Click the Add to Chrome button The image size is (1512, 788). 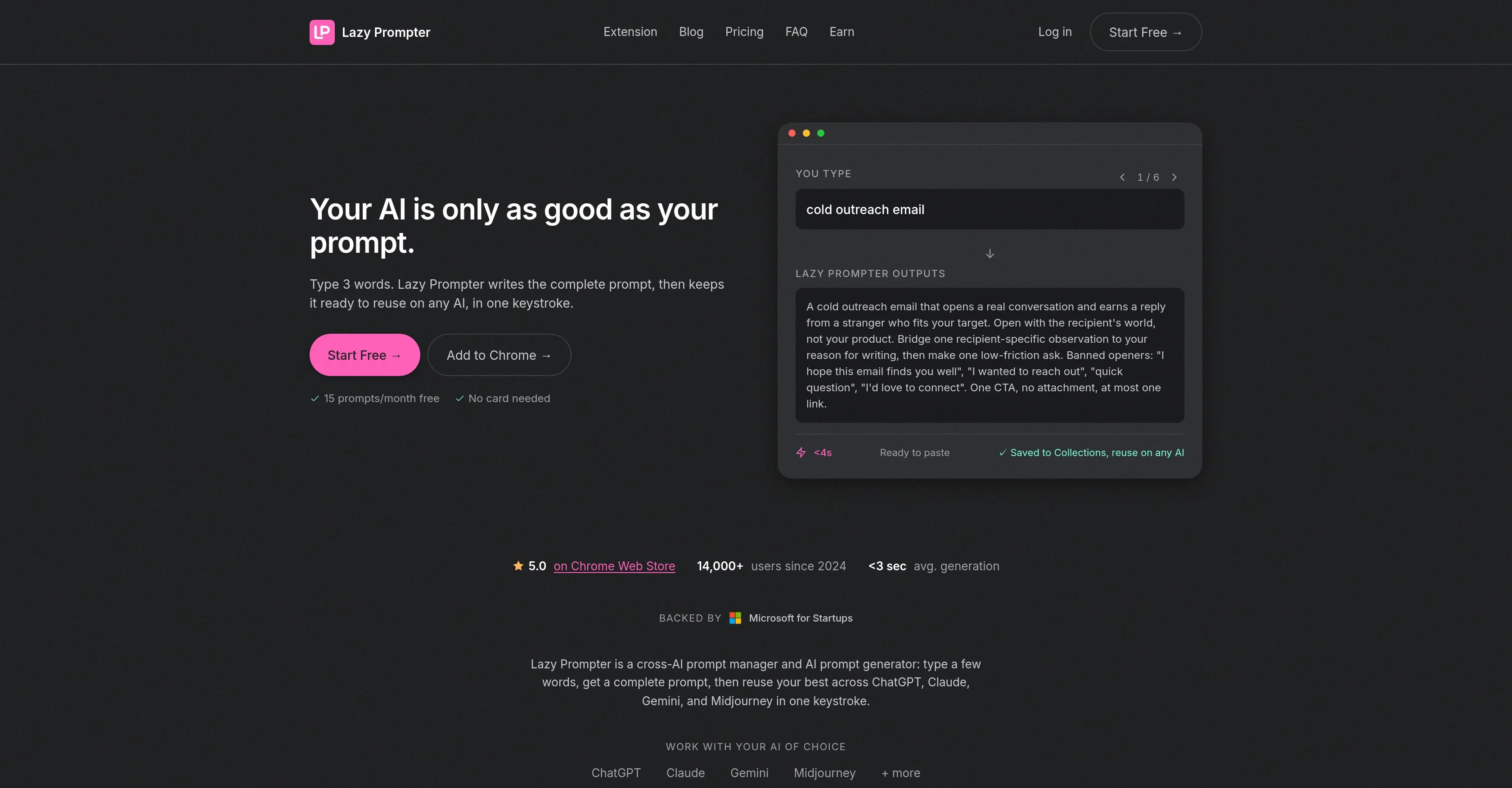(499, 355)
